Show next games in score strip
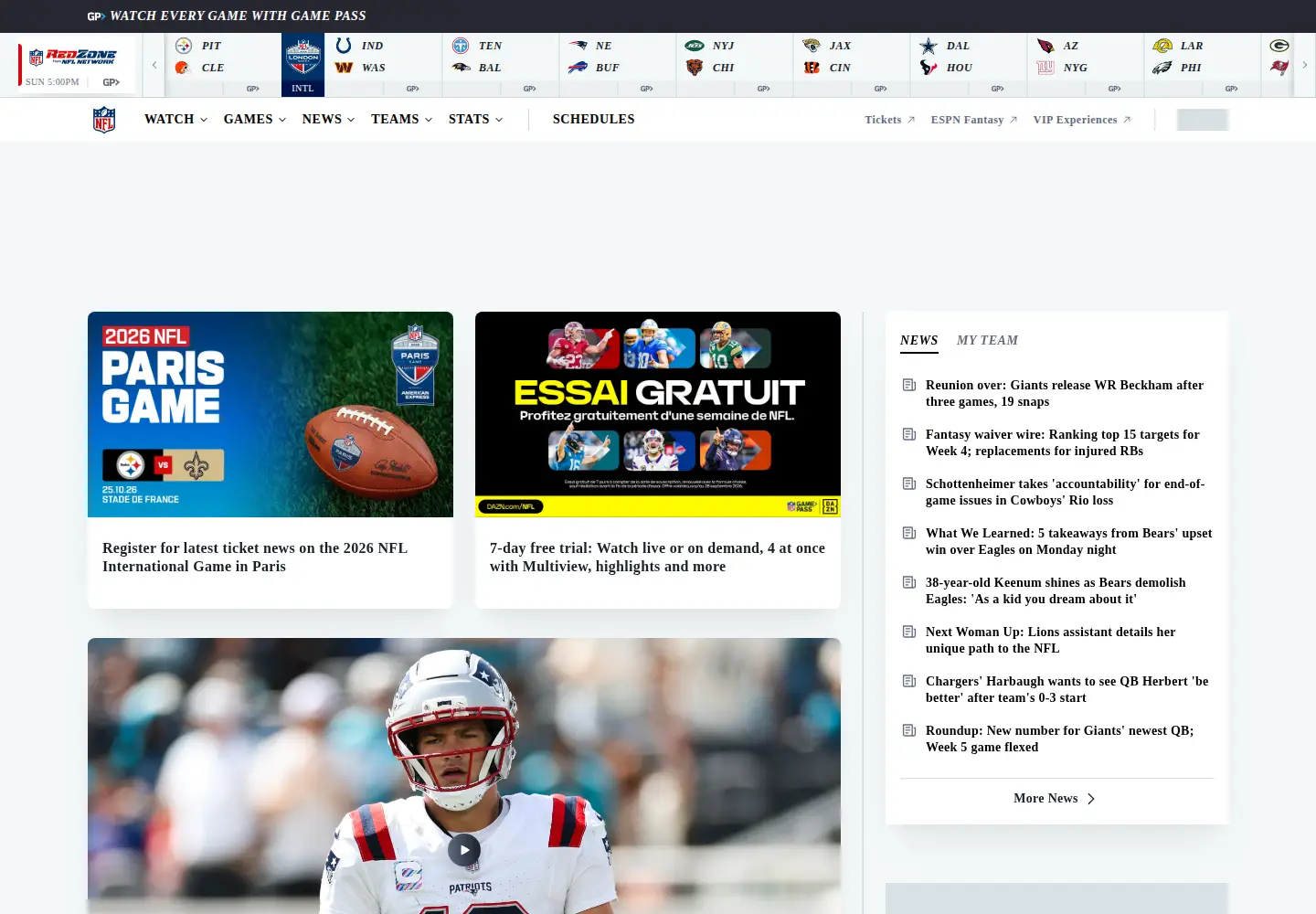 pyautogui.click(x=1304, y=65)
